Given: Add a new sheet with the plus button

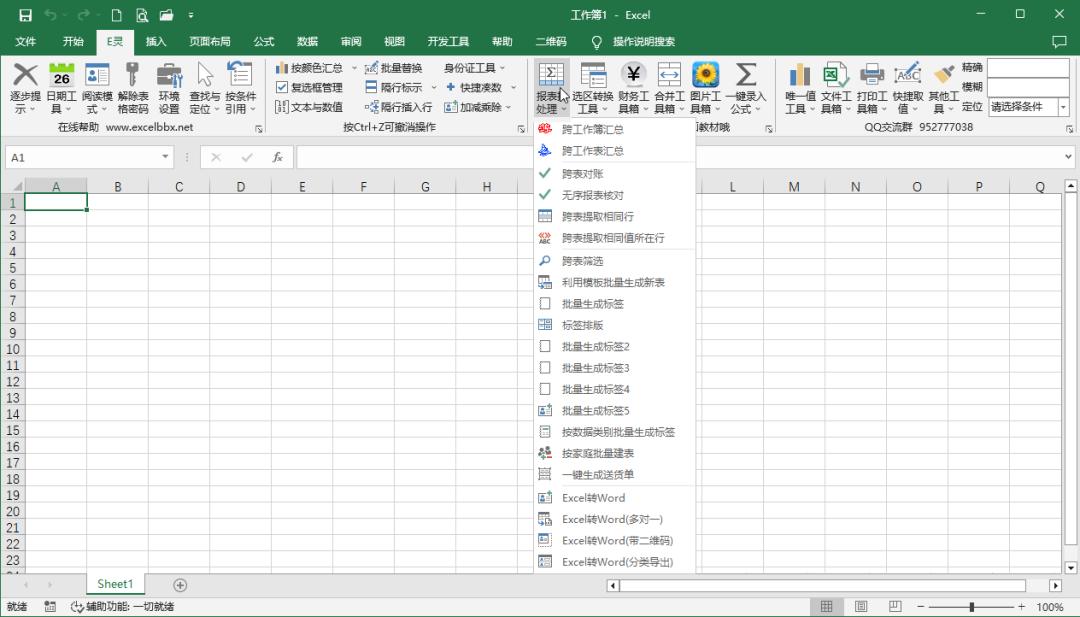Looking at the screenshot, I should click(178, 583).
